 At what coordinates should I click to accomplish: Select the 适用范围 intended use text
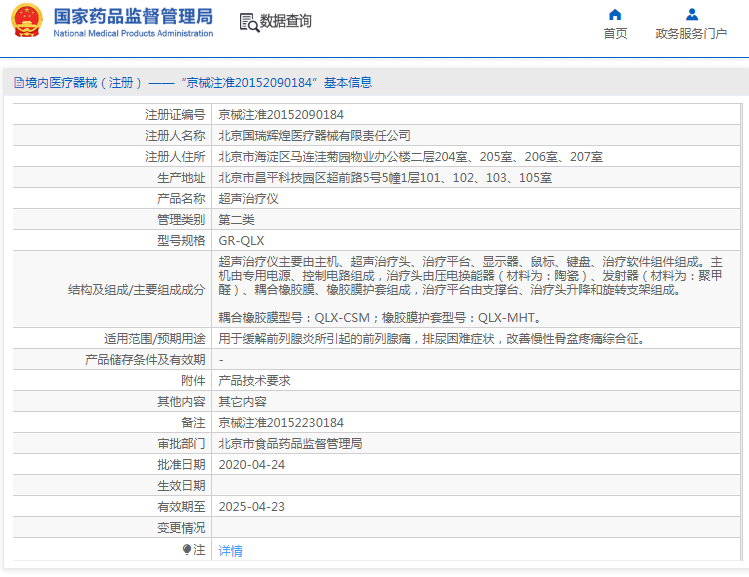click(x=433, y=339)
